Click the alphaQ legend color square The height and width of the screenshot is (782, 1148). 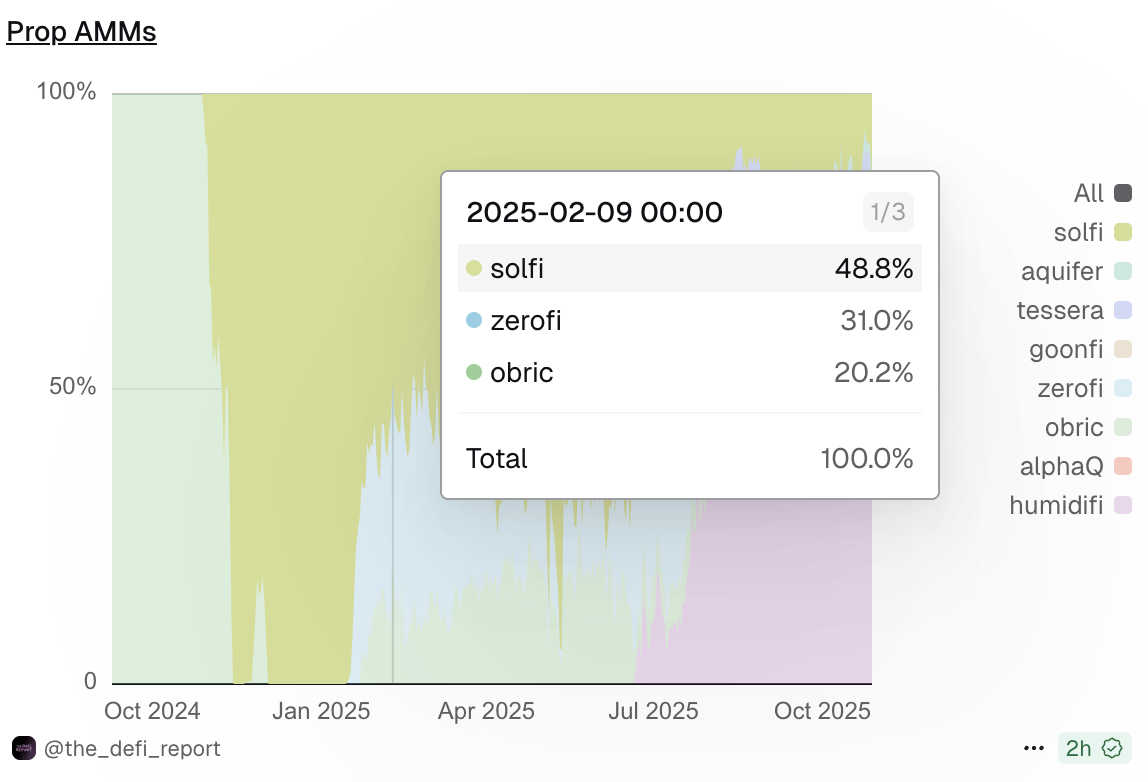point(1123,466)
